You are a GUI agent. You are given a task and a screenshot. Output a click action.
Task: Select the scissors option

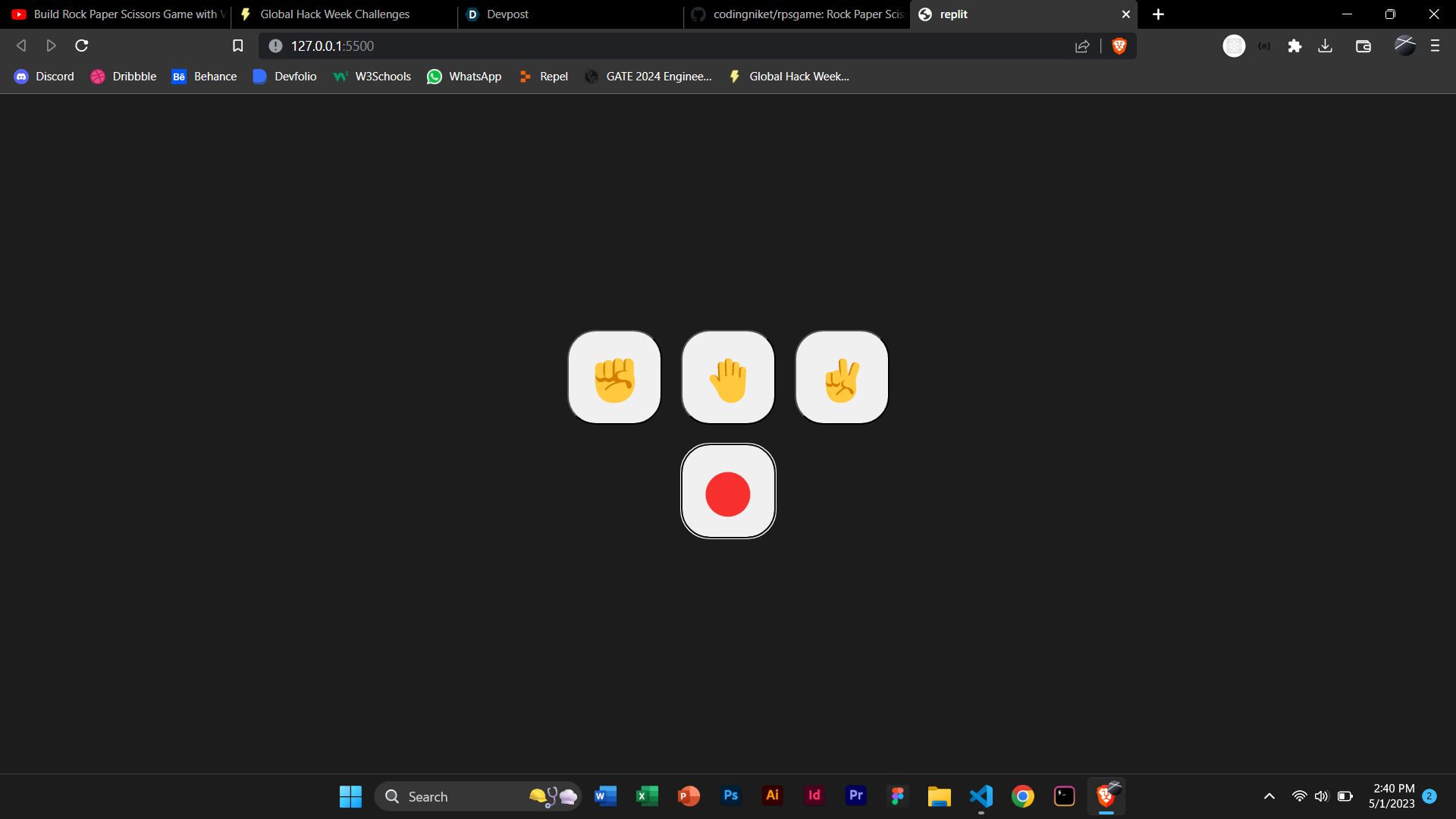842,377
